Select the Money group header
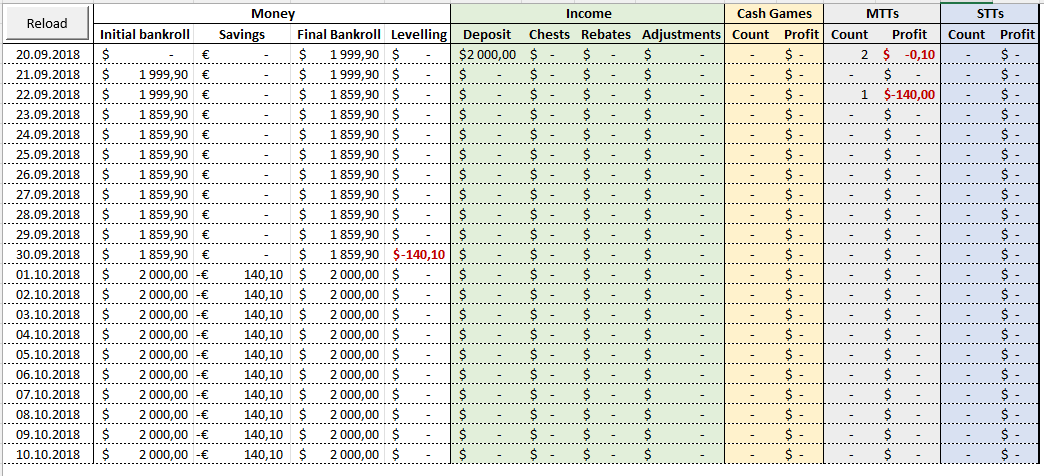 [272, 14]
